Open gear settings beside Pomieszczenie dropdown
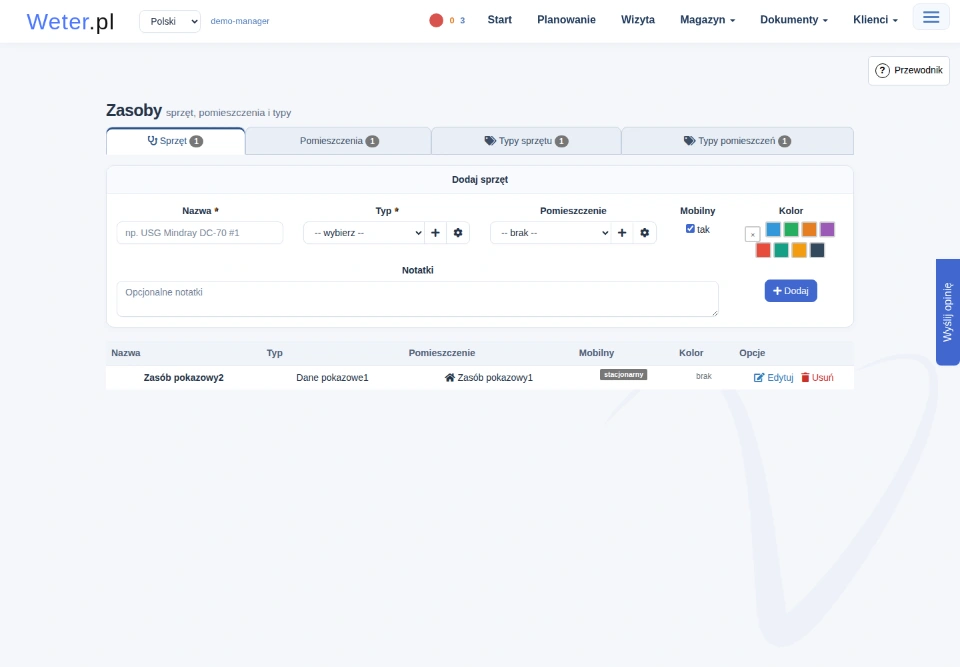The width and height of the screenshot is (960, 667). click(x=645, y=233)
